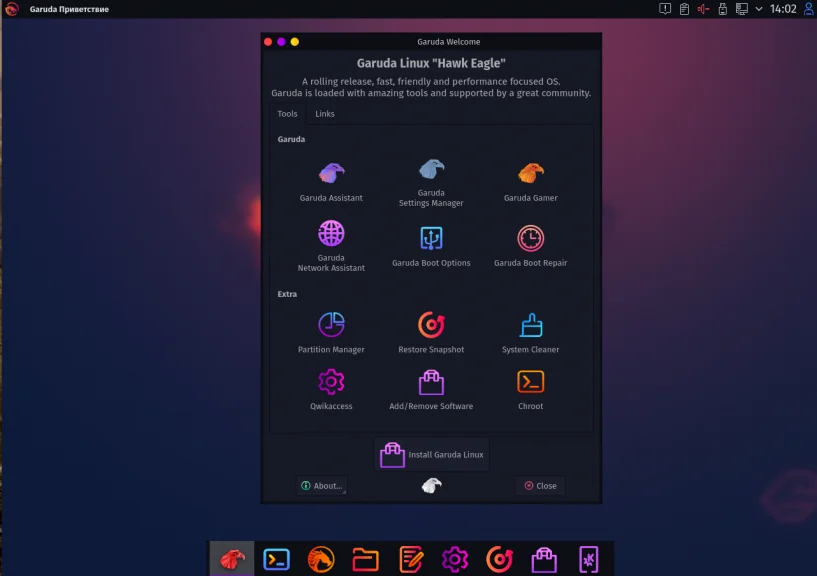Open Garuda Boot Options
The width and height of the screenshot is (817, 576).
(430, 240)
